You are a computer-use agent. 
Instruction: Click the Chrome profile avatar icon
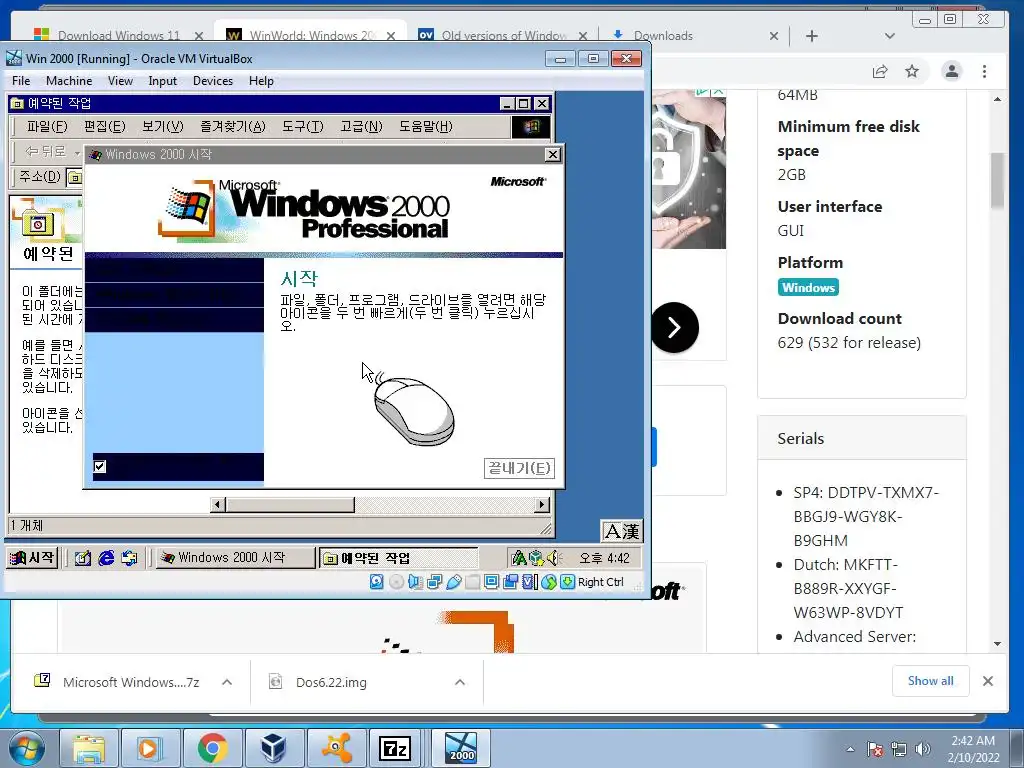pyautogui.click(x=952, y=71)
